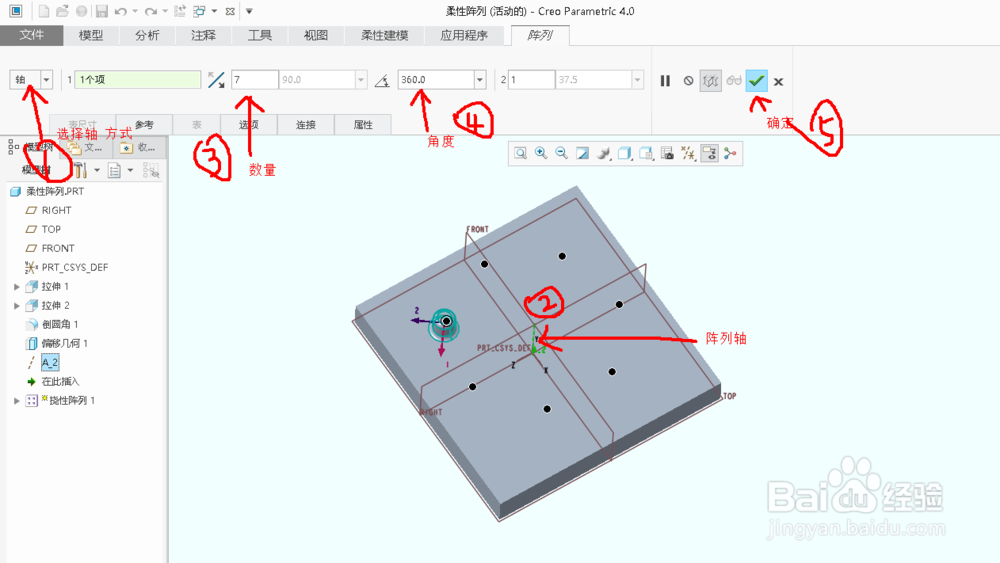Click the Save disk icon
Viewport: 1000px width, 563px height.
101,11
